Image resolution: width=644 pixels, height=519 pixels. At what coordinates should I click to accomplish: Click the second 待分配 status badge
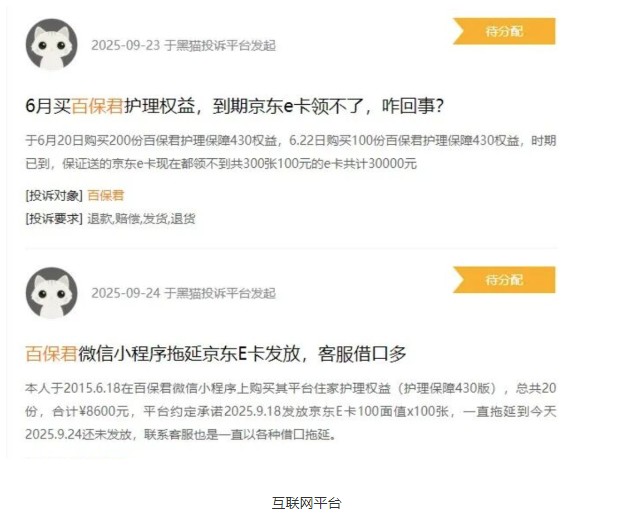click(504, 280)
